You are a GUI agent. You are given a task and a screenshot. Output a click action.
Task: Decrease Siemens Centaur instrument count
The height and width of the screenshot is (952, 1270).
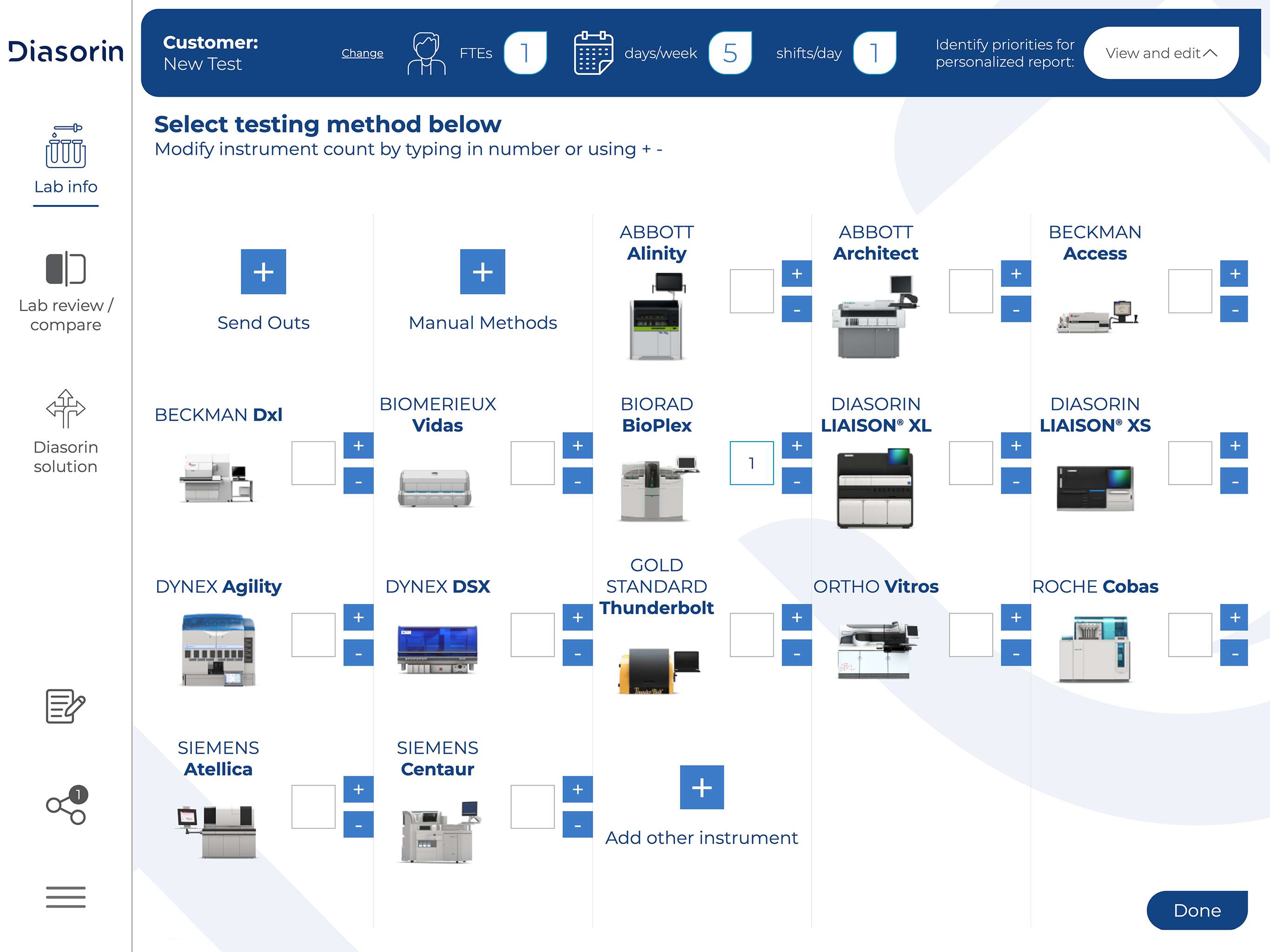tap(577, 825)
